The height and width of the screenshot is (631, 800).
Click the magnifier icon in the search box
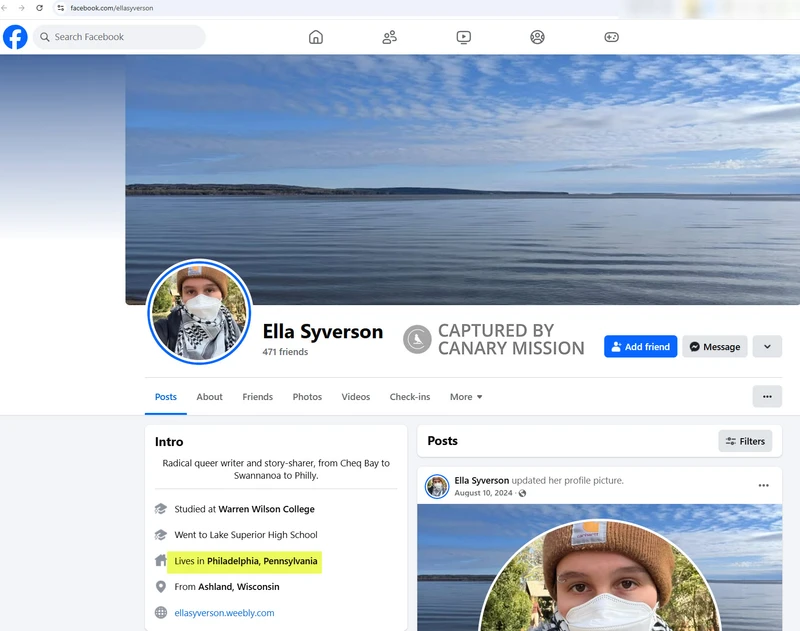[x=45, y=37]
